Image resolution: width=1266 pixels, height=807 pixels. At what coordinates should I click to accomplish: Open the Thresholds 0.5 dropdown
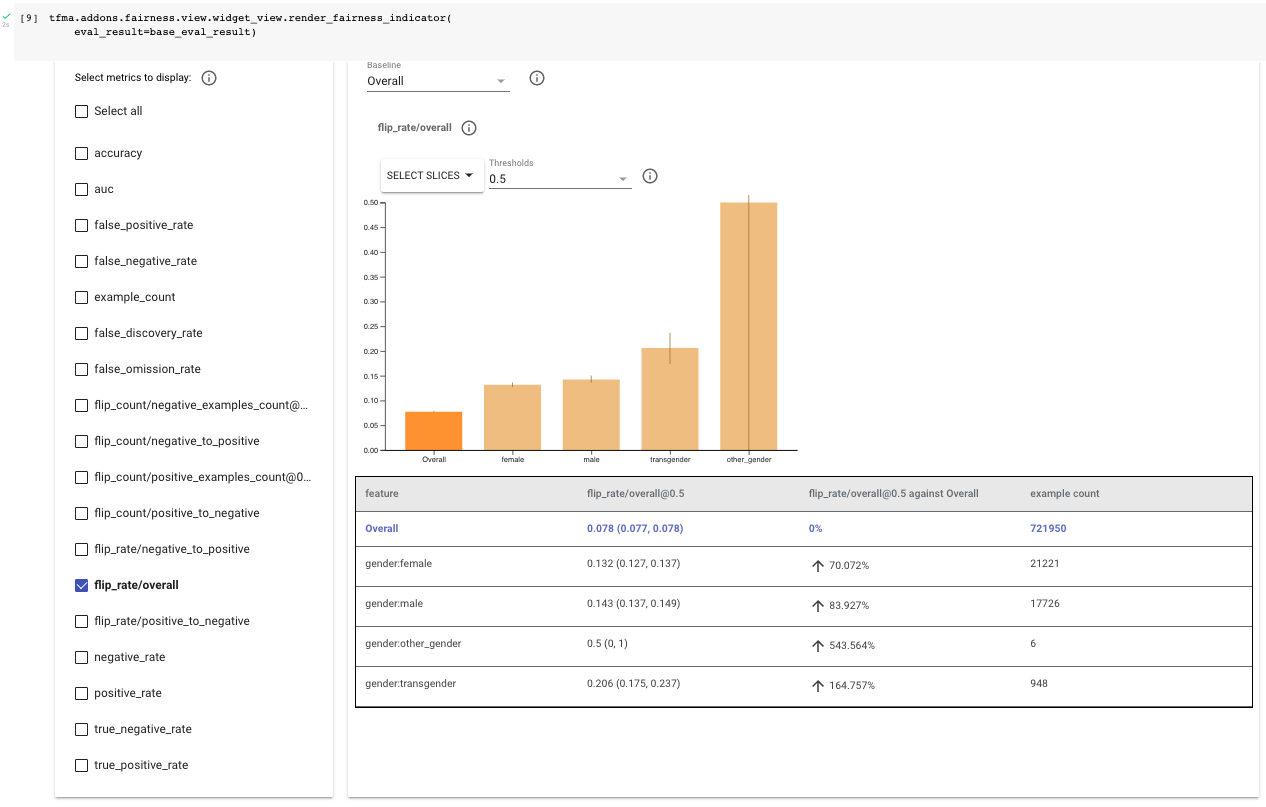click(559, 179)
